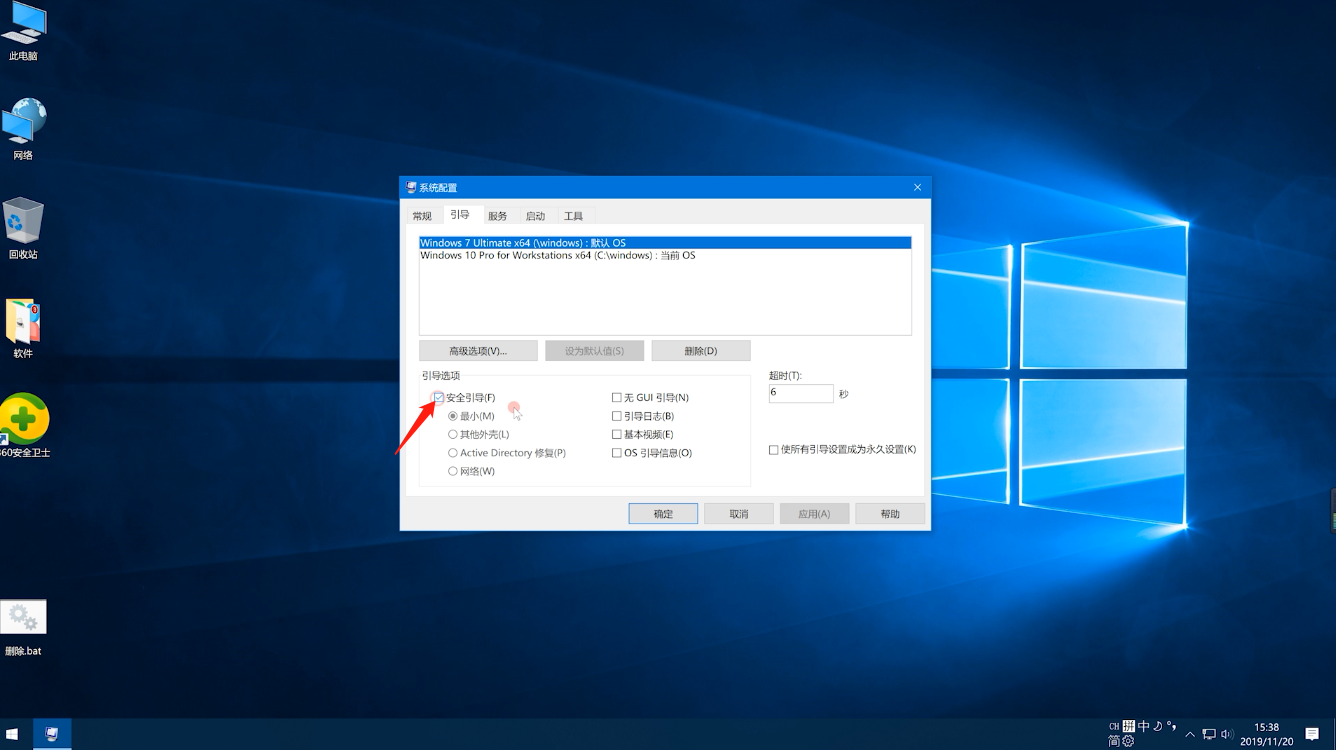The height and width of the screenshot is (750, 1336).
Task: Toggle the 安全引导(F) checkbox
Action: pos(438,398)
